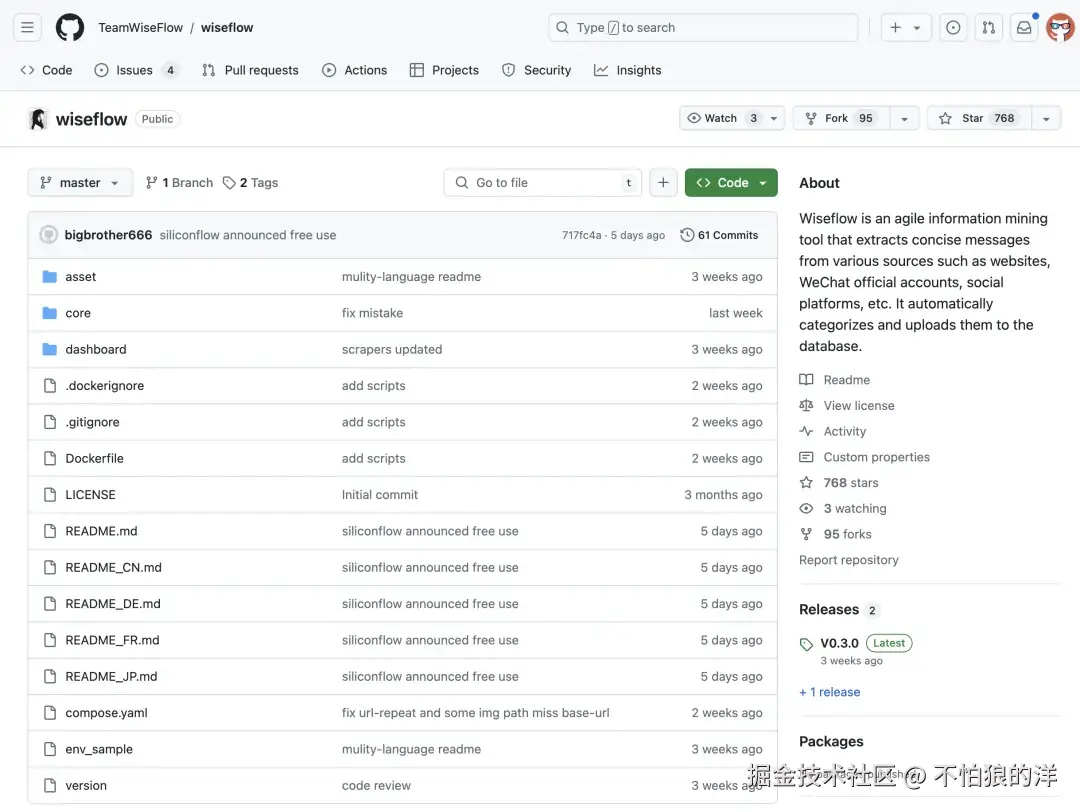The image size is (1080, 812).
Task: Open the TeamWiseFlow organization link
Action: click(x=141, y=28)
